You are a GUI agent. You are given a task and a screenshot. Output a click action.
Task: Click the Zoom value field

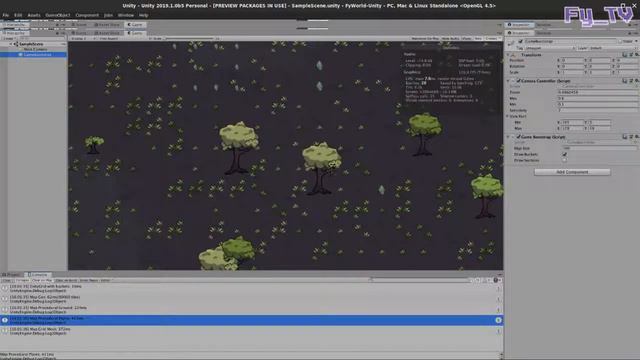tap(598, 92)
